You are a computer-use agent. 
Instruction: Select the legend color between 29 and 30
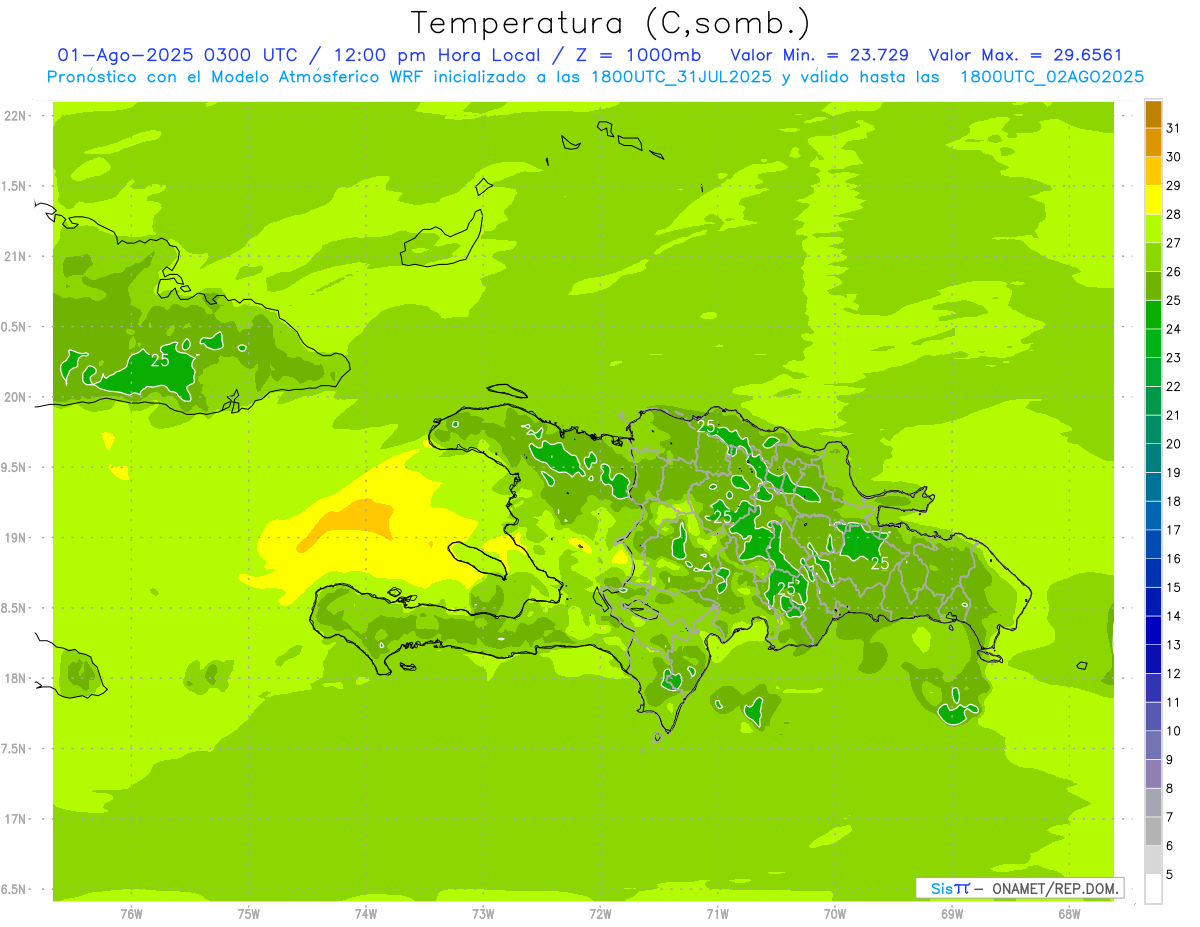pos(1153,171)
